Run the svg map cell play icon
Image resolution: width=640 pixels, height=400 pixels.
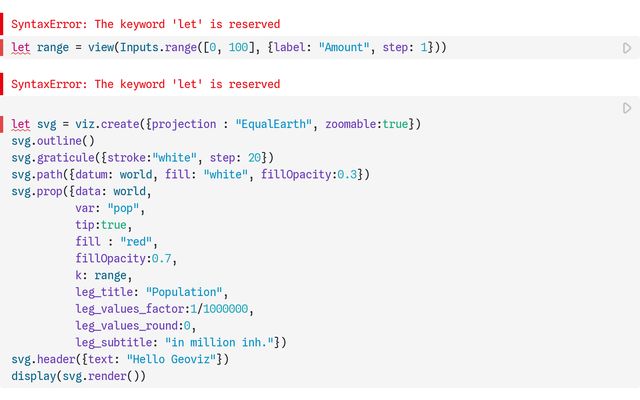[627, 108]
